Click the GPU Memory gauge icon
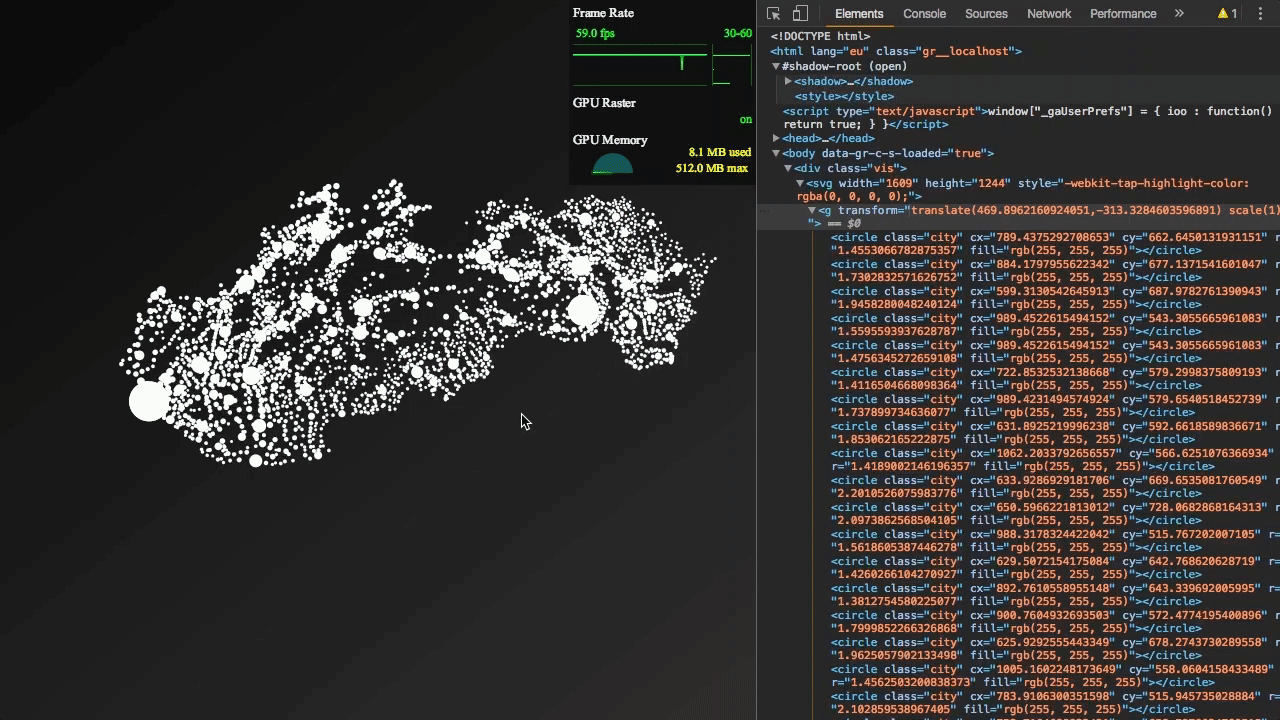 612,165
